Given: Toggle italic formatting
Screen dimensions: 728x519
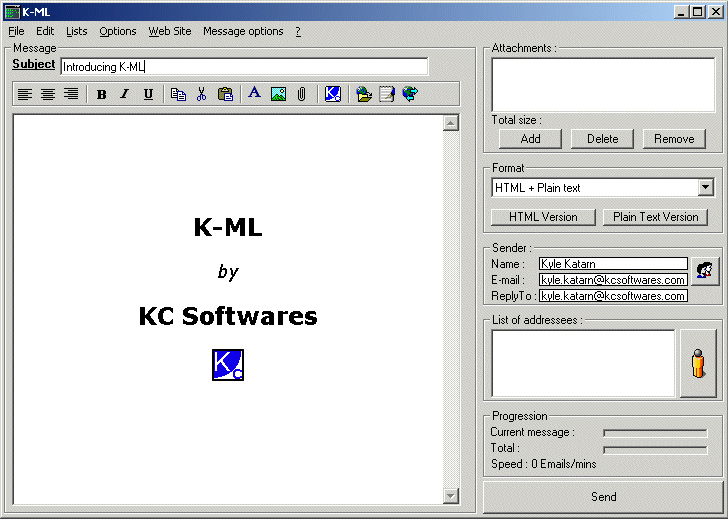Looking at the screenshot, I should tap(125, 94).
